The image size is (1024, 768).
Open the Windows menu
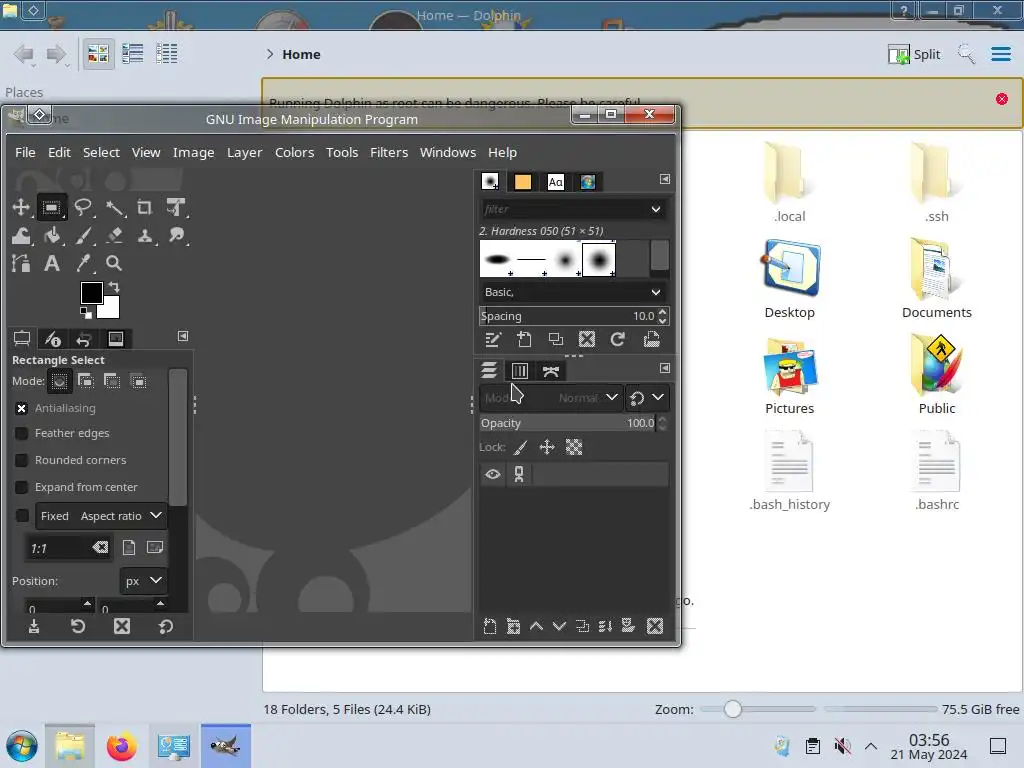[448, 152]
